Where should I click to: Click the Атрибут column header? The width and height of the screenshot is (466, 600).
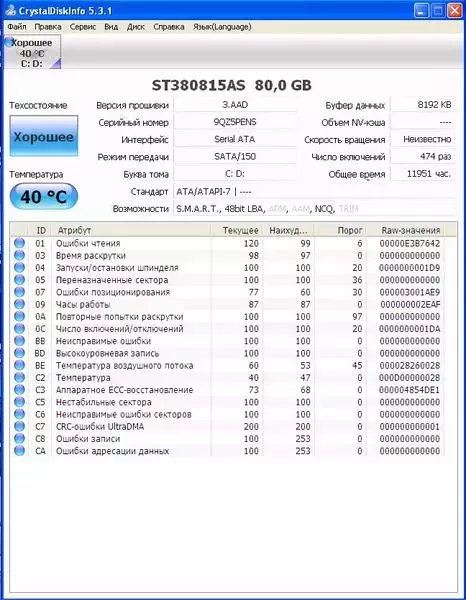pos(131,230)
